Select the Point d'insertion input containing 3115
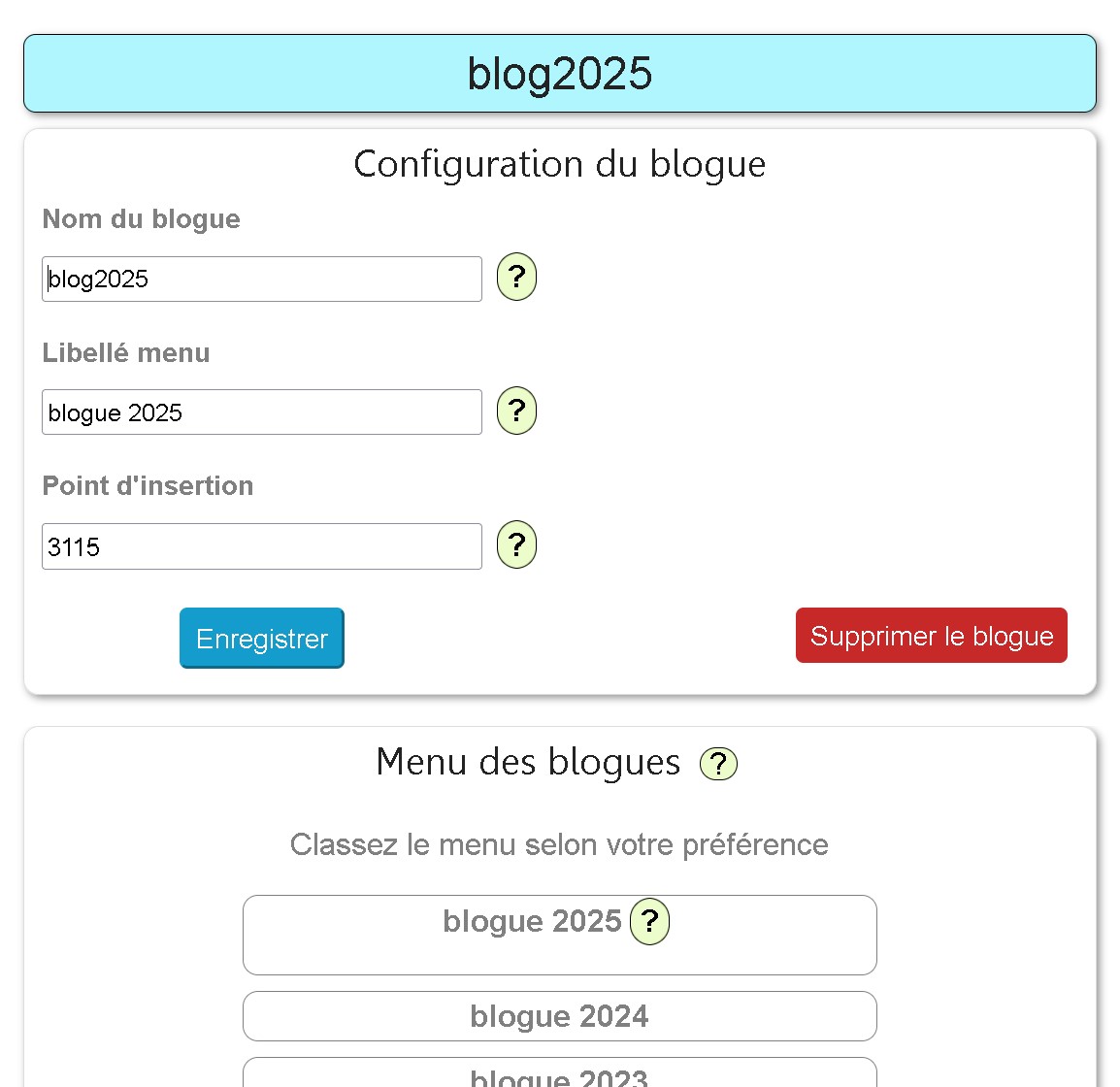 click(261, 546)
